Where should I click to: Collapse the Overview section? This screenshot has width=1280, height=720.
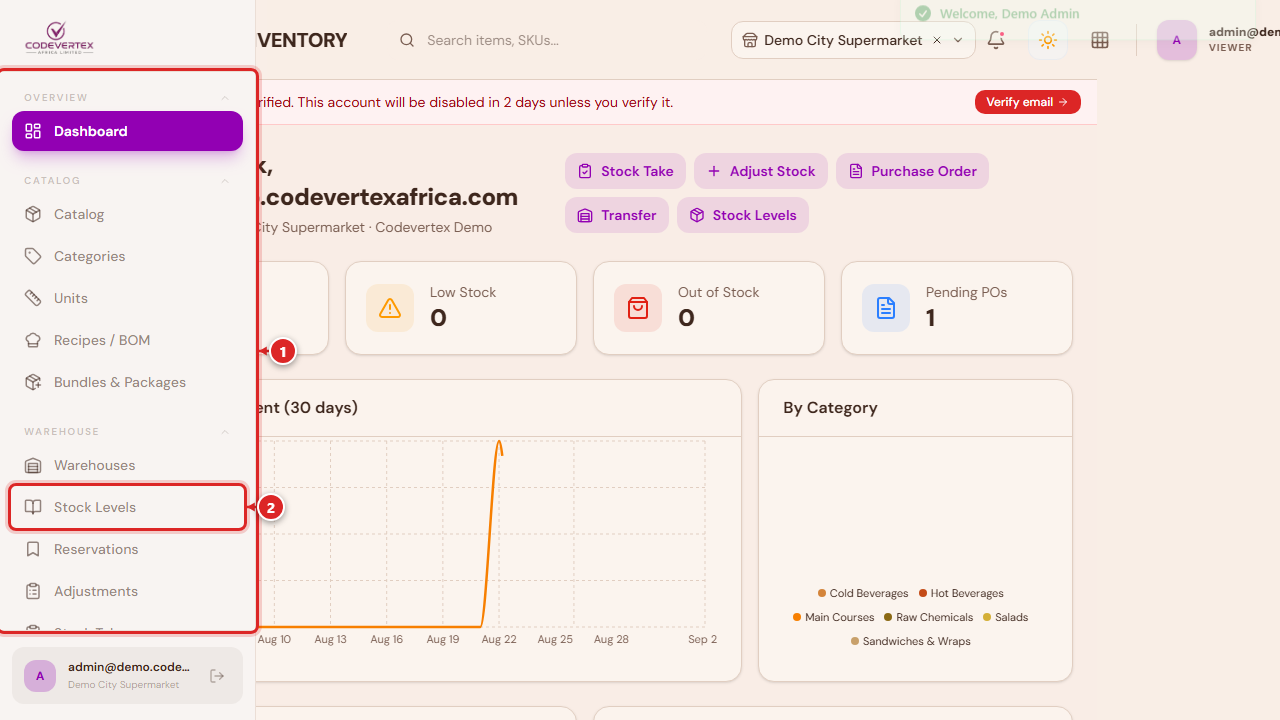pyautogui.click(x=225, y=97)
